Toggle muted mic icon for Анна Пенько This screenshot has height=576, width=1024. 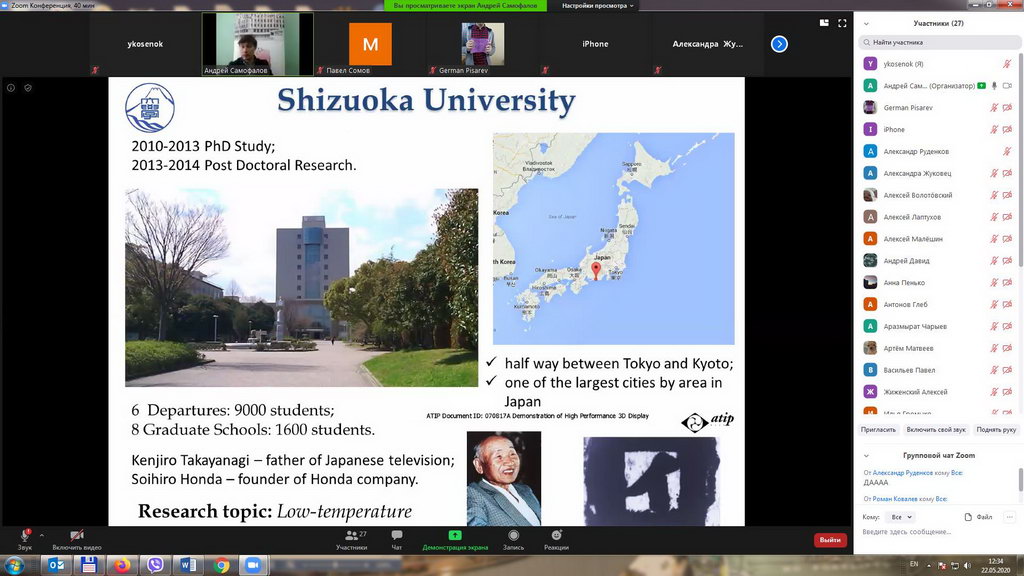tap(994, 283)
